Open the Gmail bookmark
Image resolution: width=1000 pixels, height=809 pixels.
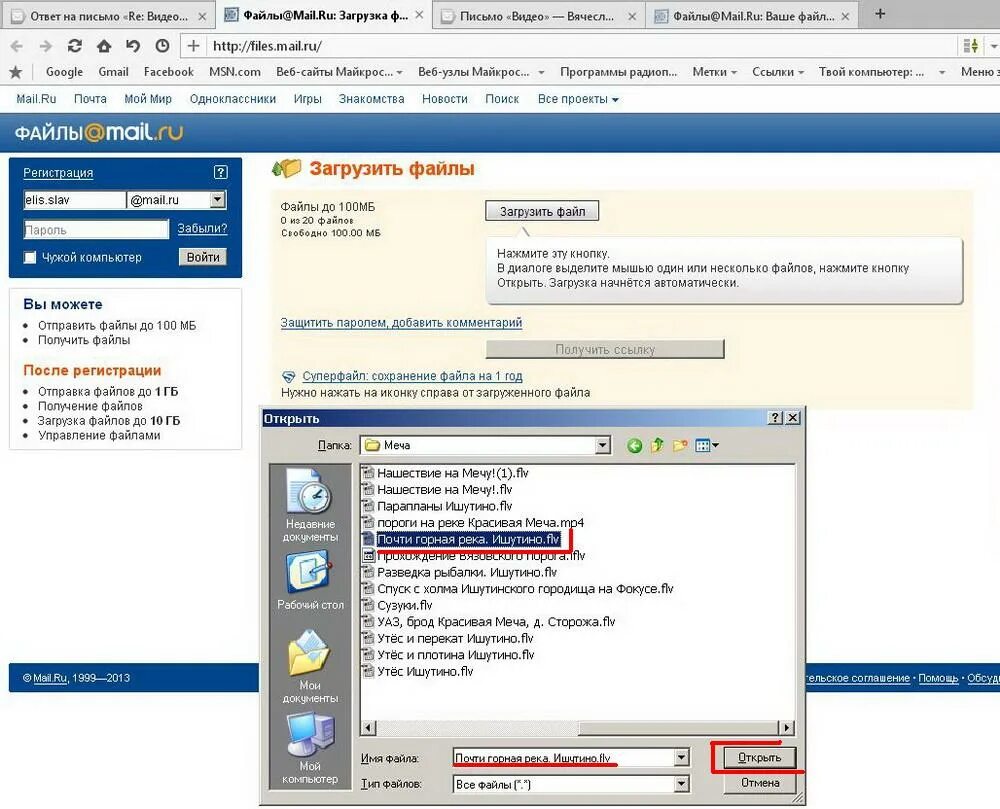click(114, 72)
